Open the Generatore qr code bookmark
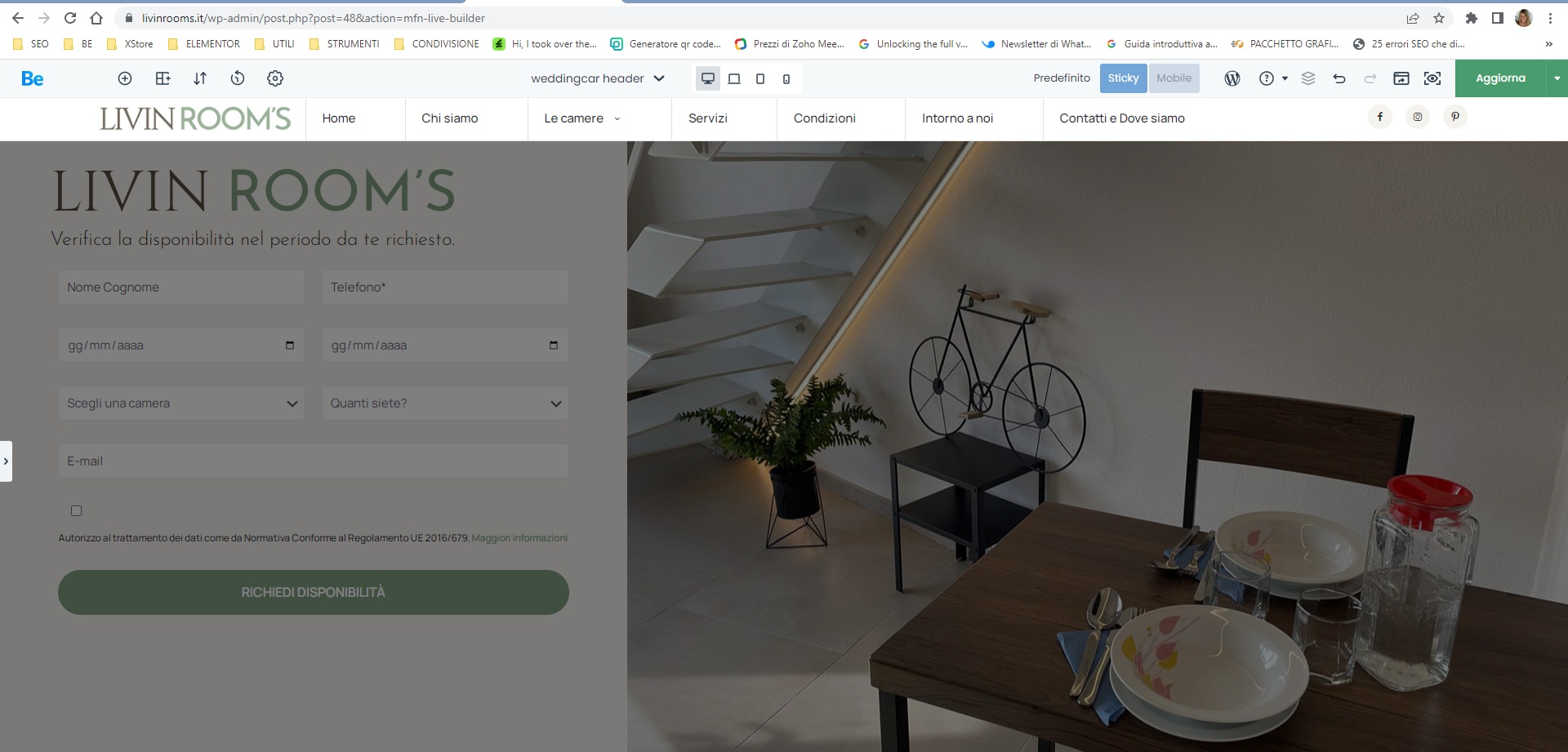The image size is (1568, 752). click(666, 44)
